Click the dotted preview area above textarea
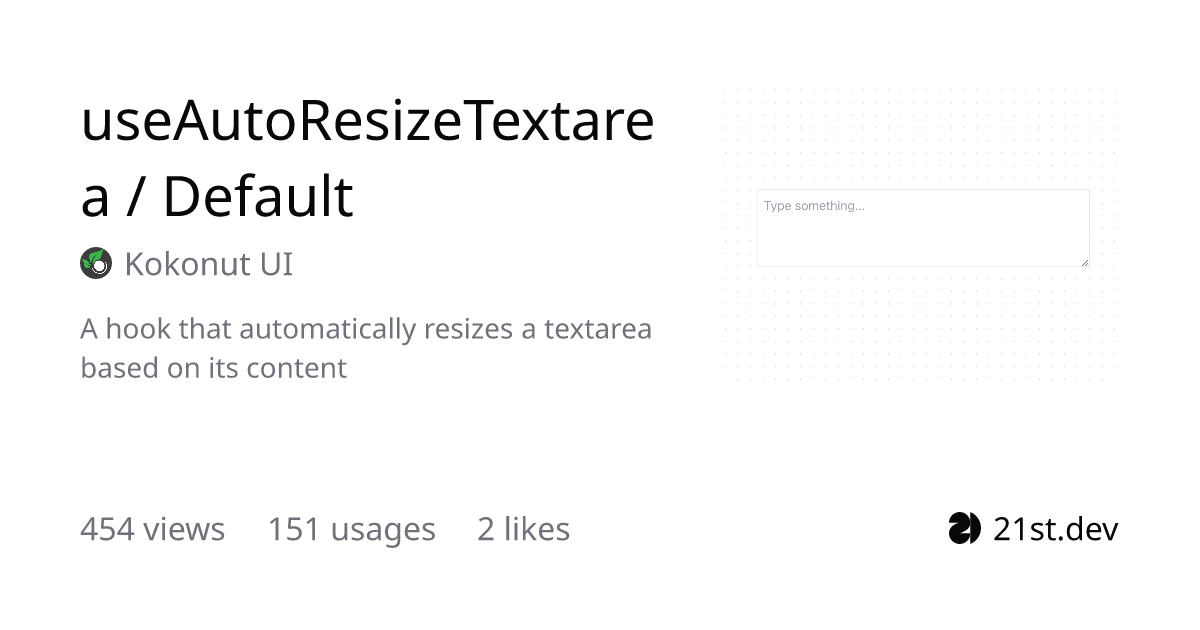The width and height of the screenshot is (1200, 630). click(920, 138)
